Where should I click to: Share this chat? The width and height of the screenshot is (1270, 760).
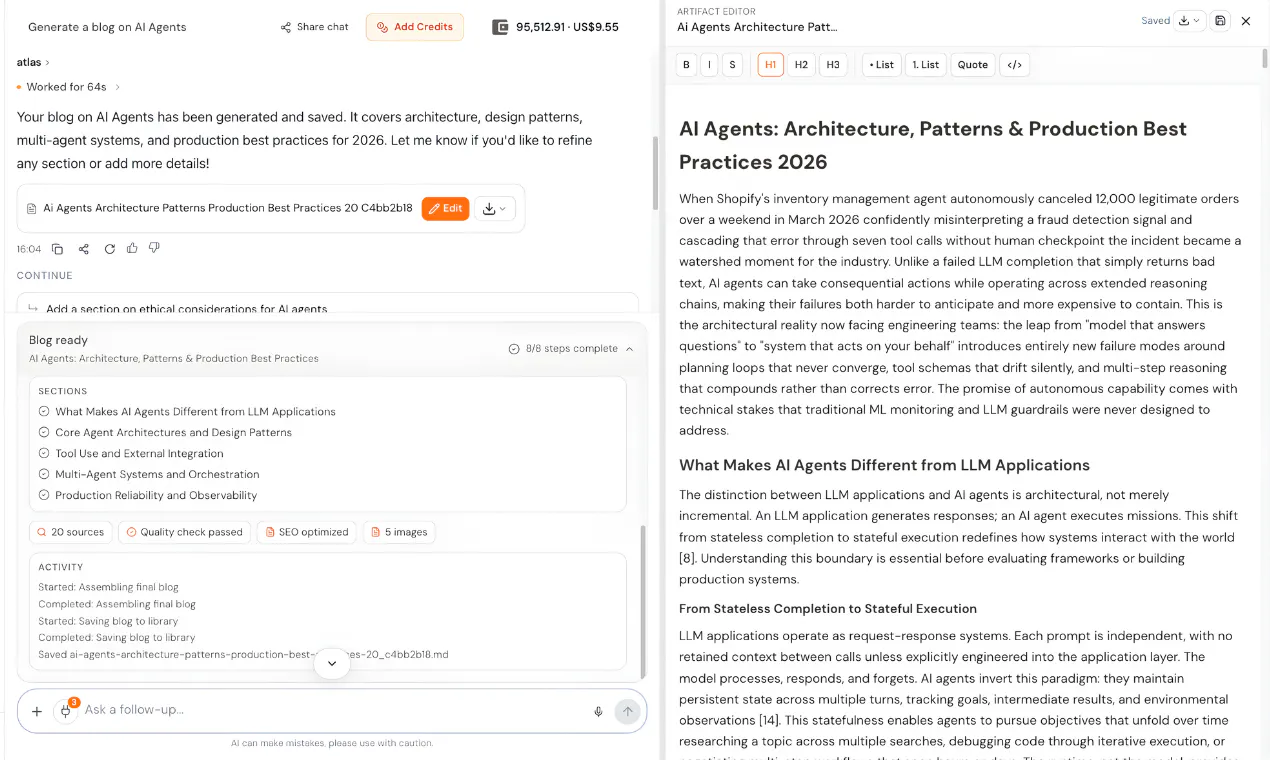[315, 27]
